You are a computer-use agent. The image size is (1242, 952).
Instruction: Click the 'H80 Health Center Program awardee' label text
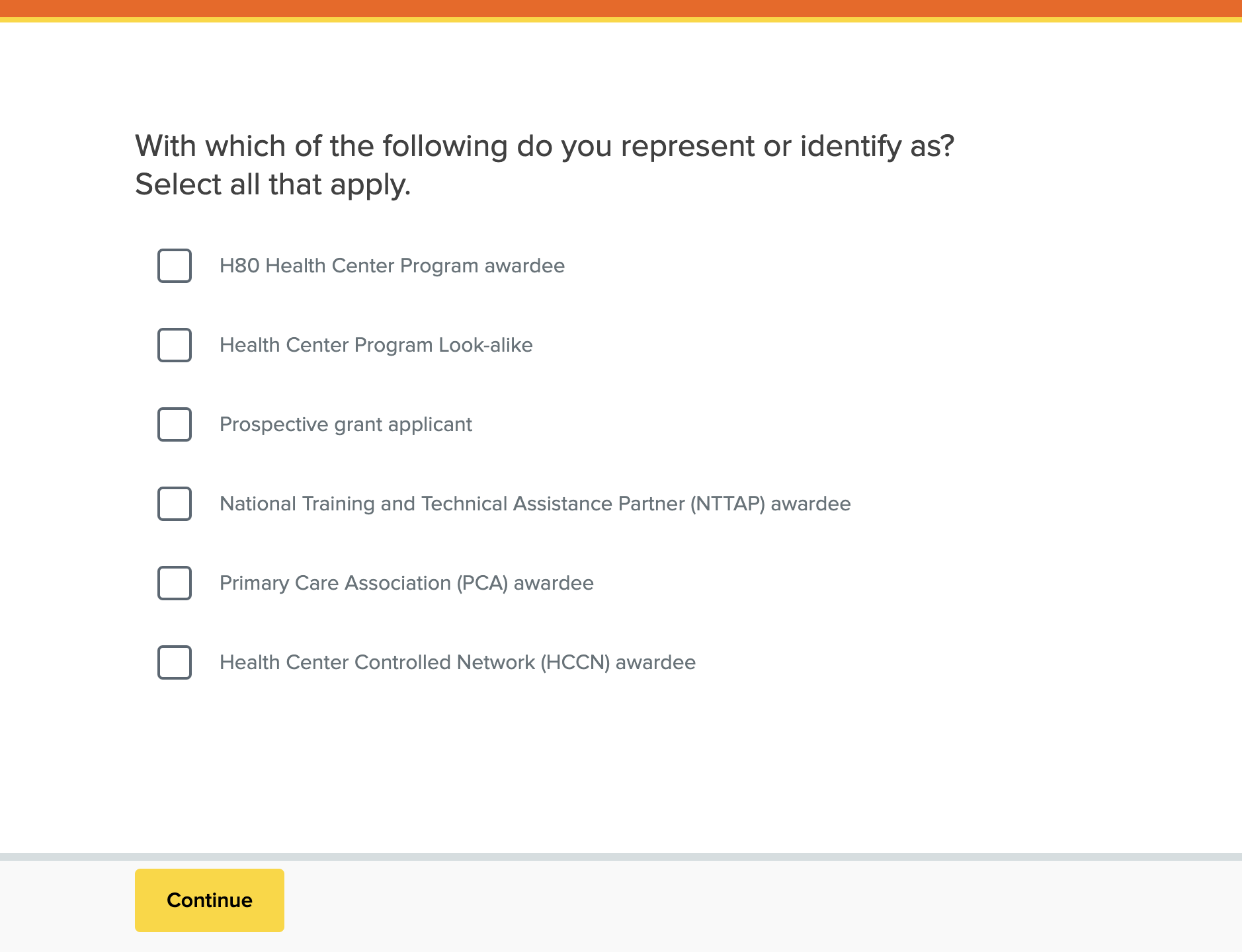[x=392, y=266]
